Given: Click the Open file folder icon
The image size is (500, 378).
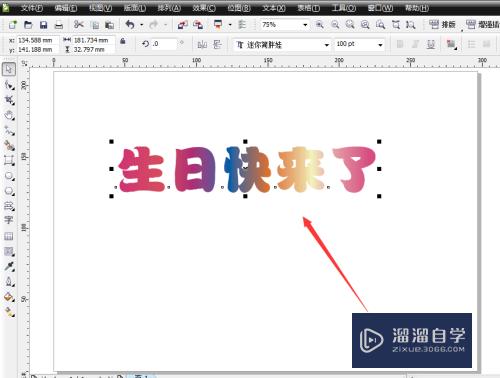Looking at the screenshot, I should (x=28, y=25).
